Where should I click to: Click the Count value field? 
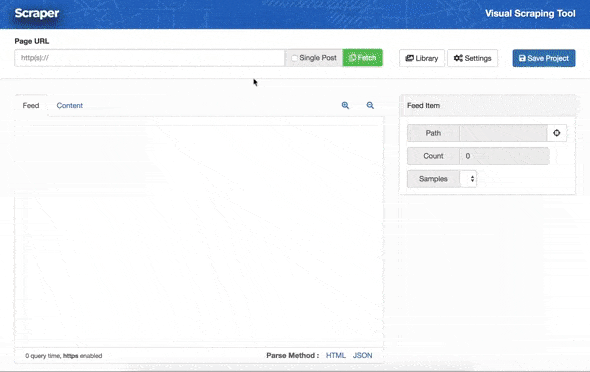(504, 156)
